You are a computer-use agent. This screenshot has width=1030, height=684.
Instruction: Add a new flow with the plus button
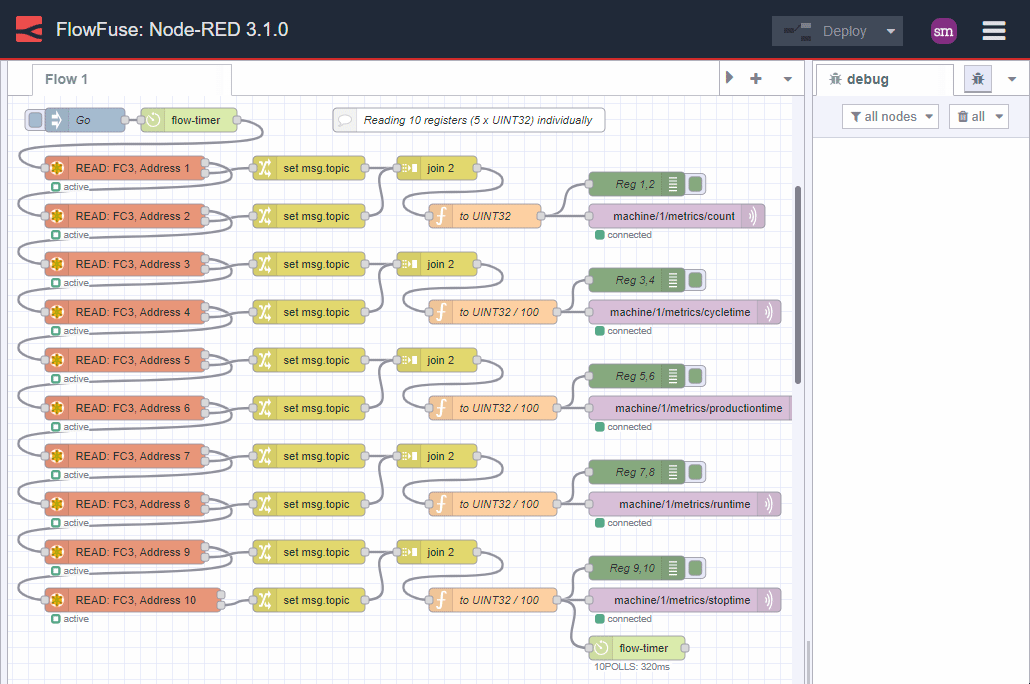pyautogui.click(x=756, y=78)
